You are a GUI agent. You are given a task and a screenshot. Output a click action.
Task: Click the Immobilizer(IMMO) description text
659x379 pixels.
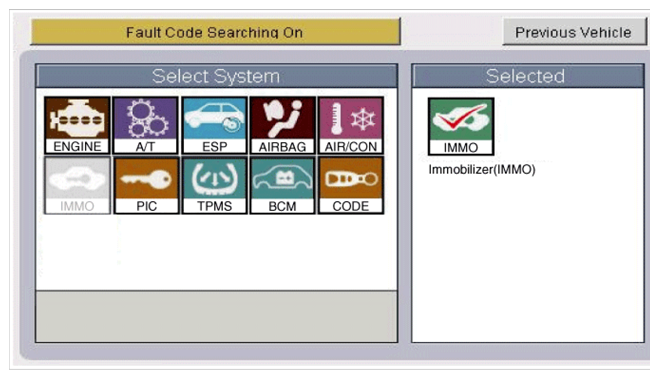[x=482, y=170]
